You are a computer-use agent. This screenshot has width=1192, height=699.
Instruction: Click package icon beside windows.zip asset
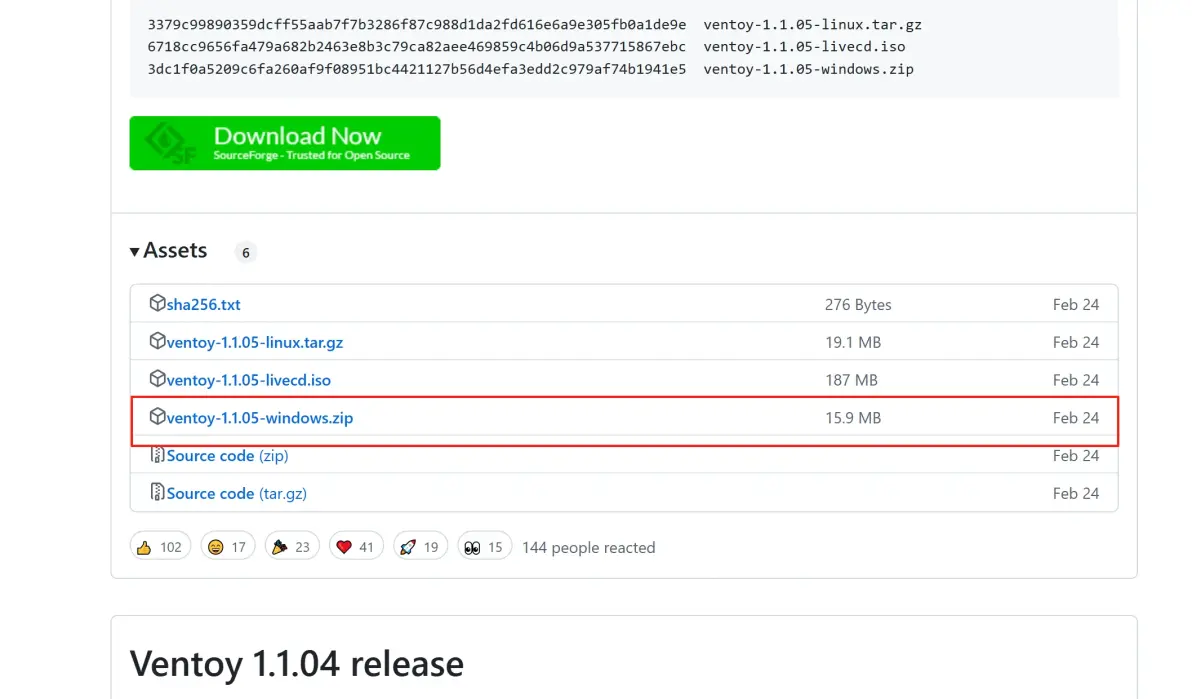point(157,416)
